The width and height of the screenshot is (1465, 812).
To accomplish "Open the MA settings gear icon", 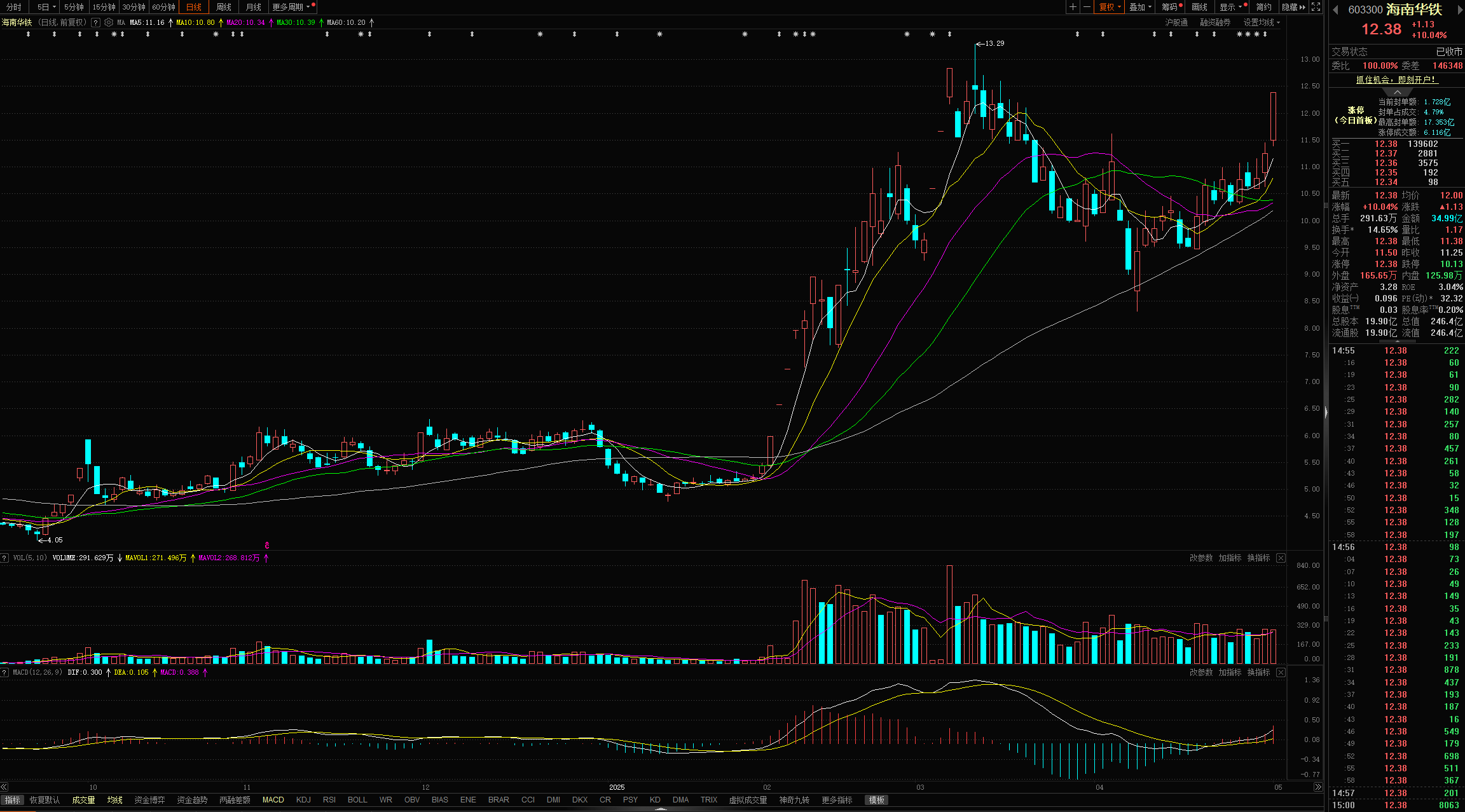I will [x=109, y=22].
